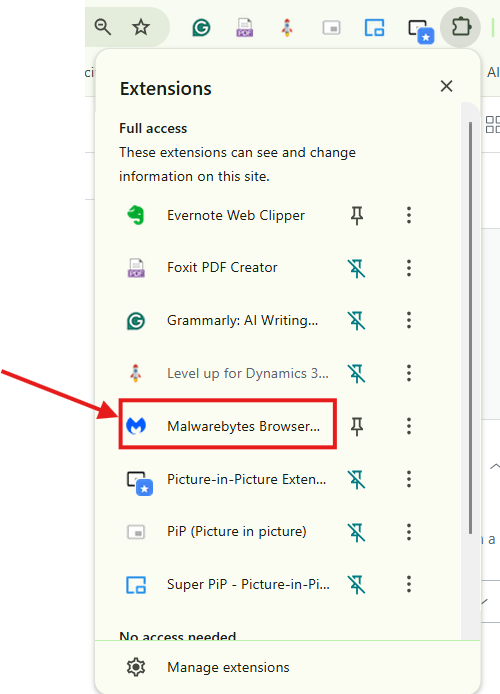Pin Malwarebytes Browser Guard to toolbar
Image resolution: width=500 pixels, height=694 pixels.
tap(357, 426)
